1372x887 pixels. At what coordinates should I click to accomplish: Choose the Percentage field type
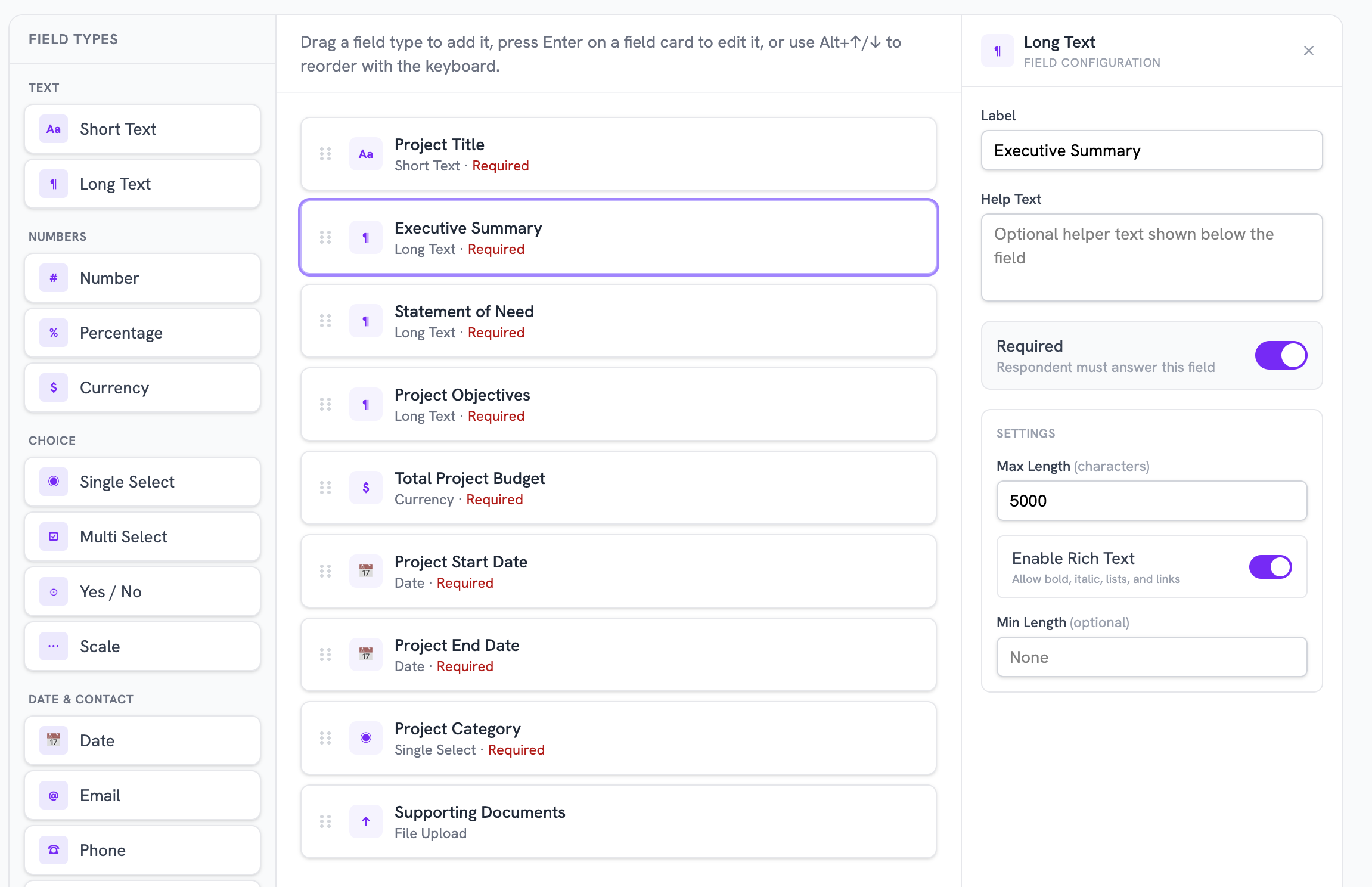click(142, 333)
